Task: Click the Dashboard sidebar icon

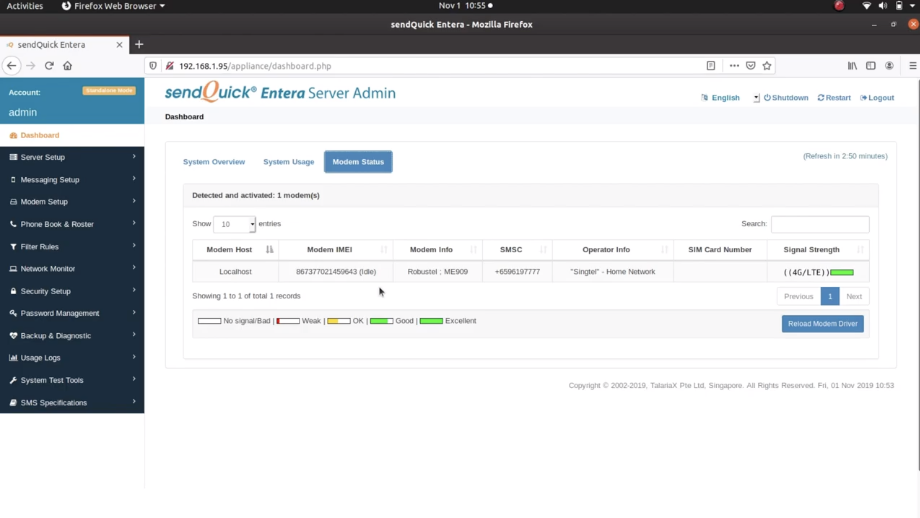Action: point(13,136)
